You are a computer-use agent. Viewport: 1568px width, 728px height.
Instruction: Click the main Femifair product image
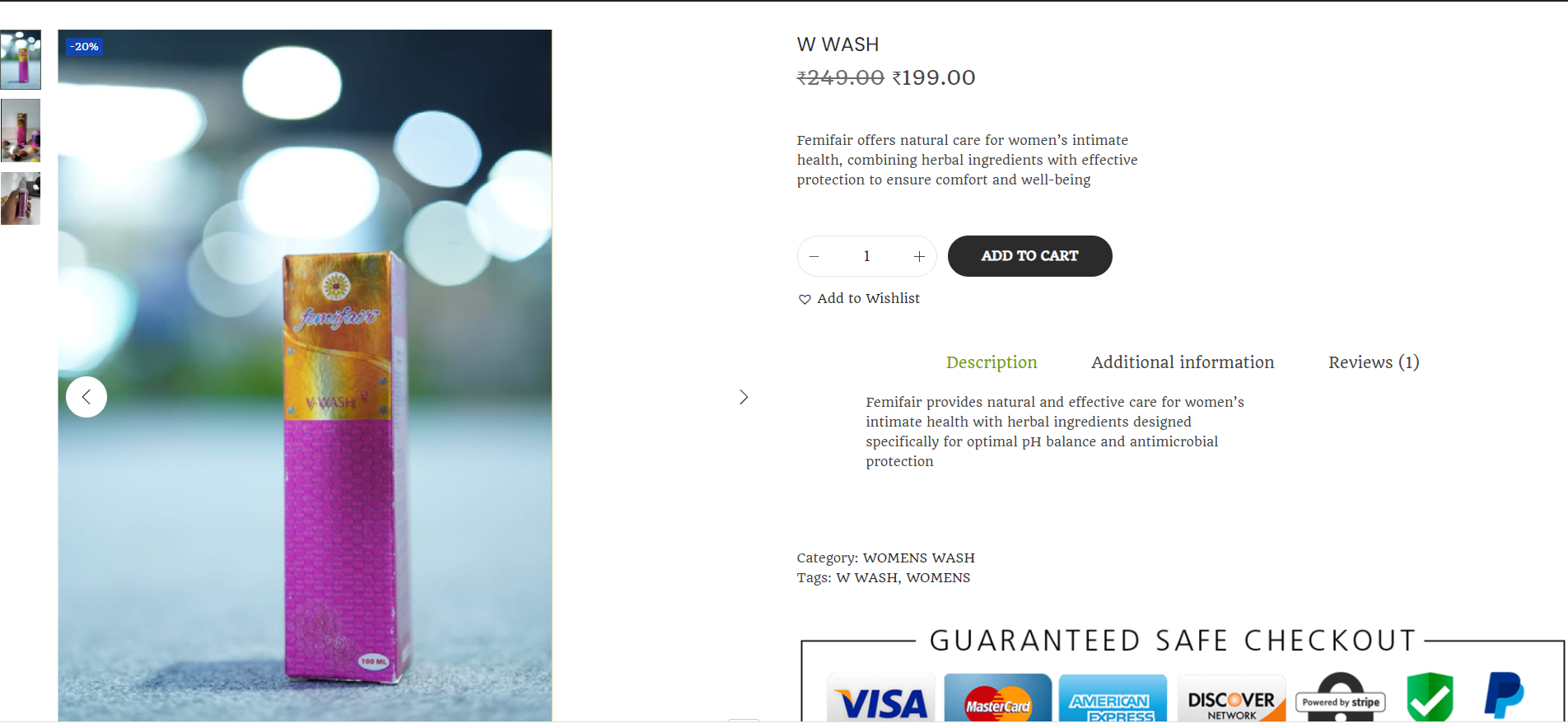305,376
